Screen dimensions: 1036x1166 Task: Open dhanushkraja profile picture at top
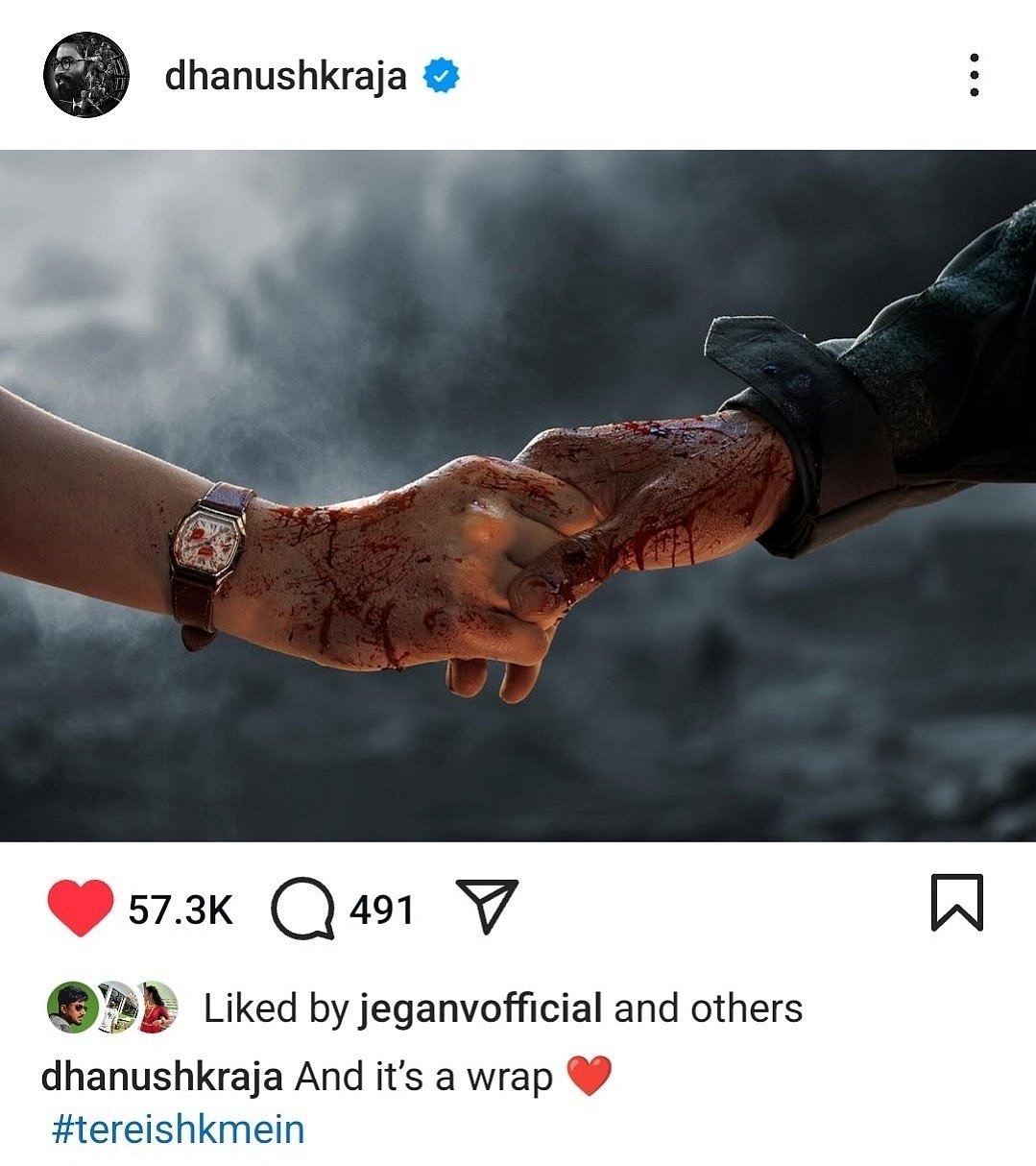pos(85,74)
